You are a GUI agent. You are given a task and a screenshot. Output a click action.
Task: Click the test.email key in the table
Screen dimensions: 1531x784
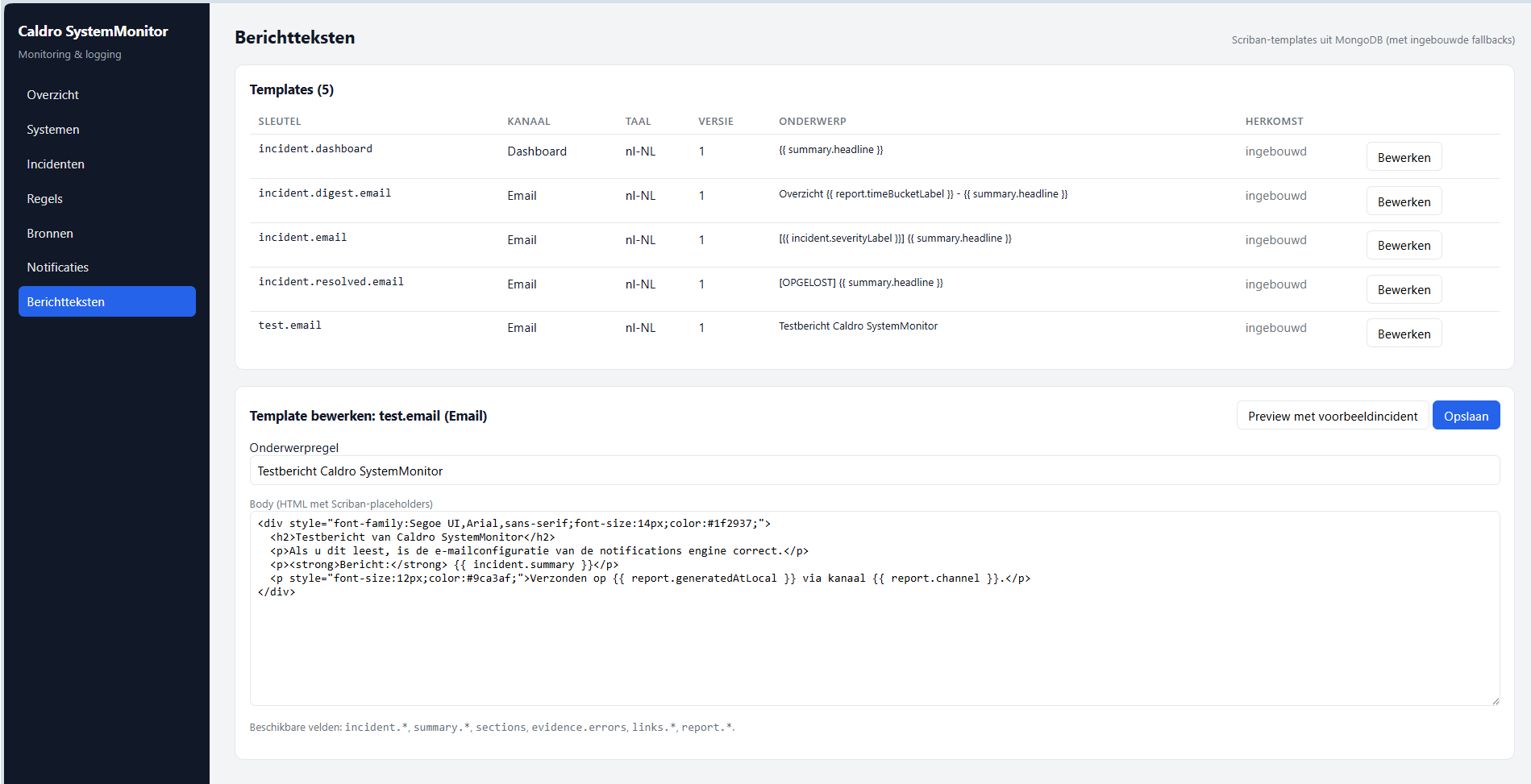click(x=289, y=326)
